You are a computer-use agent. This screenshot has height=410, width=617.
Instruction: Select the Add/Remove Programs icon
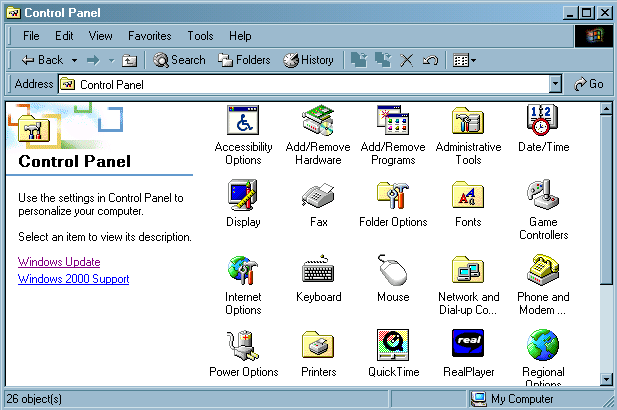(x=393, y=121)
